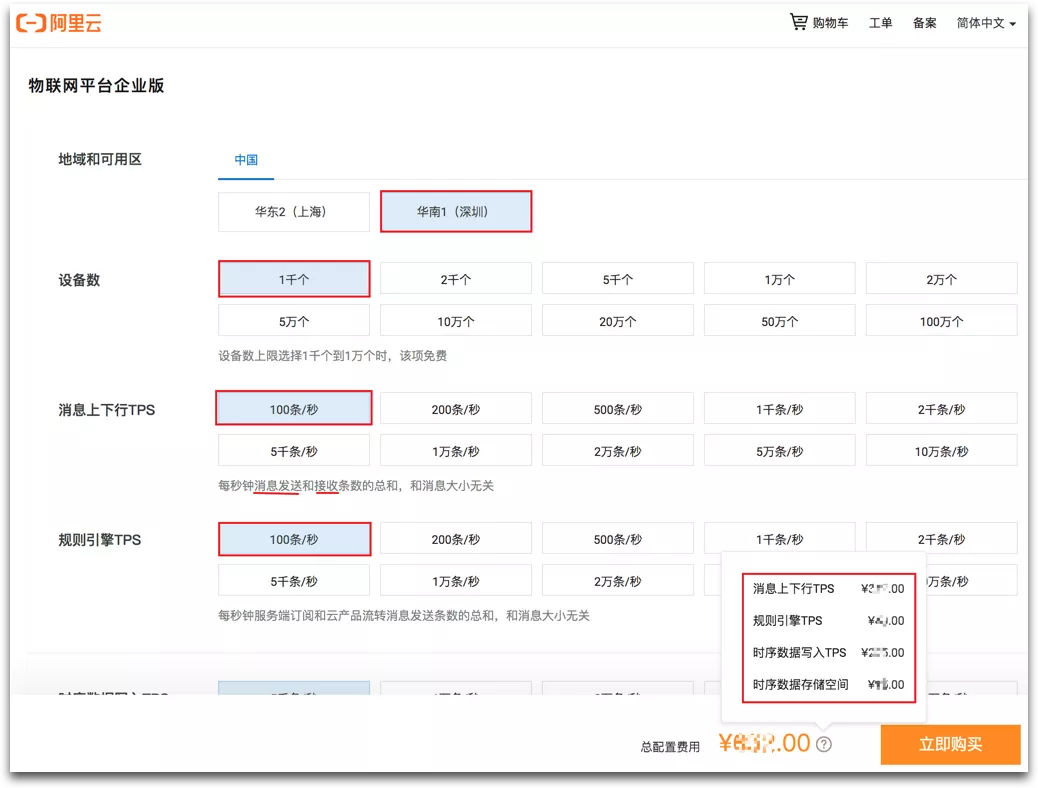Choose 5千个 device count
This screenshot has height=788, width=1038.
[618, 279]
